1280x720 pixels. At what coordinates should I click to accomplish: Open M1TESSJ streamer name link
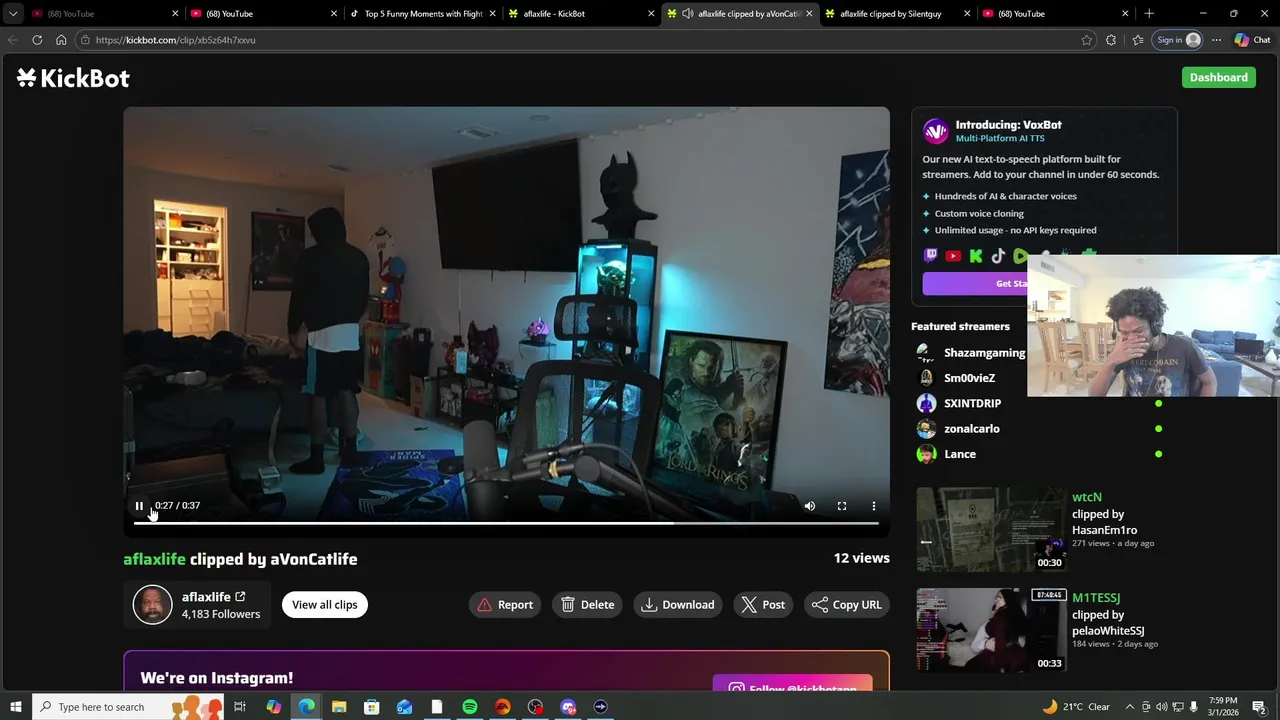point(1096,598)
